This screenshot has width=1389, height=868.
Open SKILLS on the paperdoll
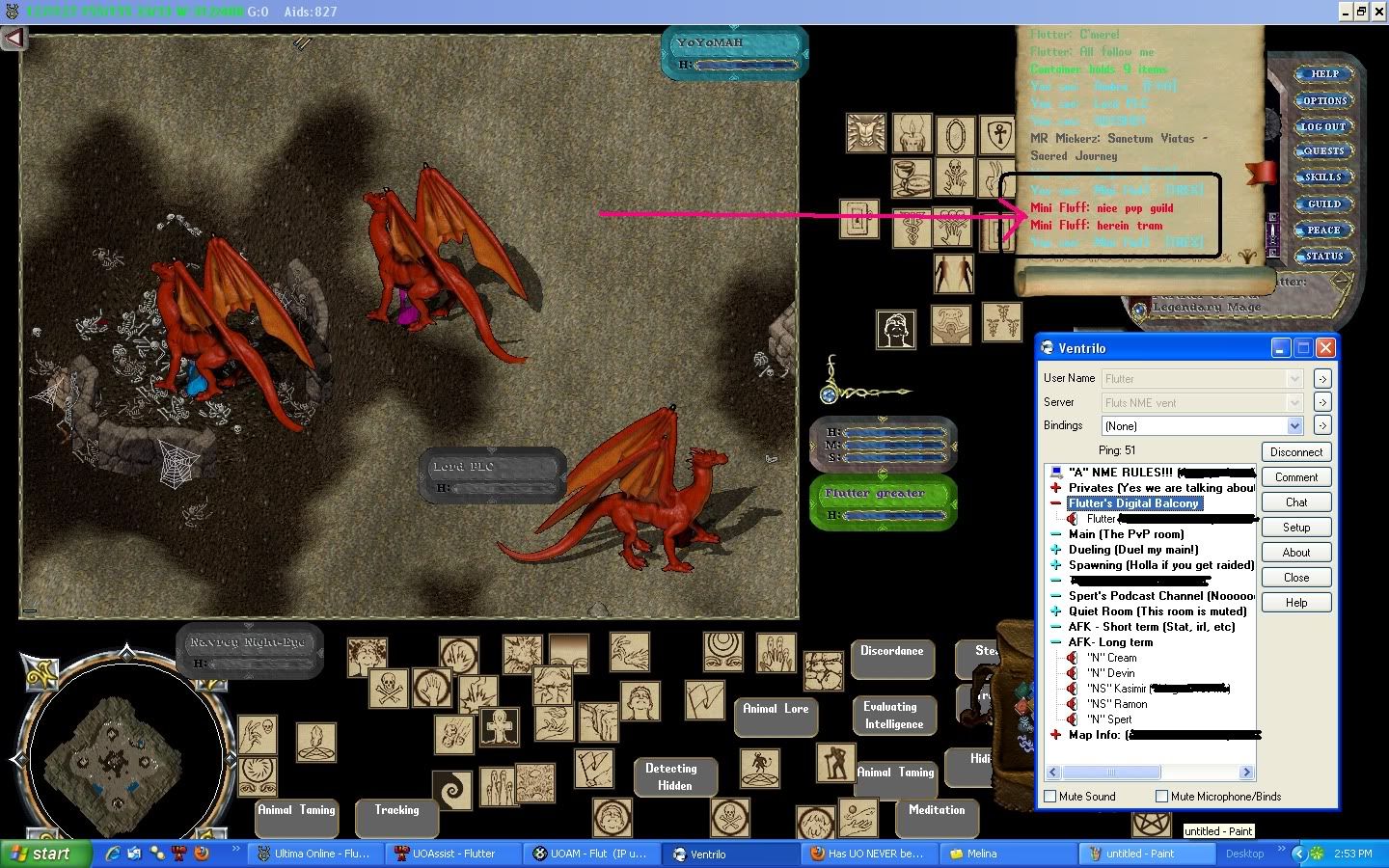1322,177
